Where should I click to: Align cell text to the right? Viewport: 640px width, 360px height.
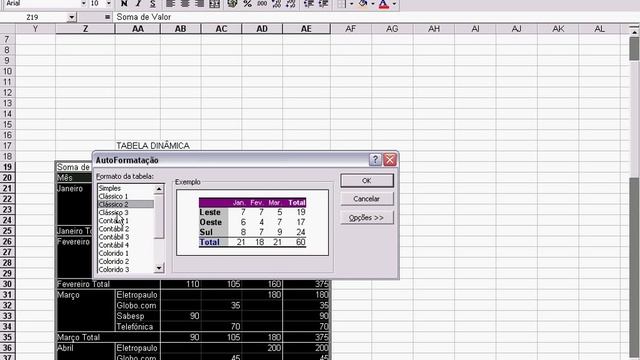(199, 4)
